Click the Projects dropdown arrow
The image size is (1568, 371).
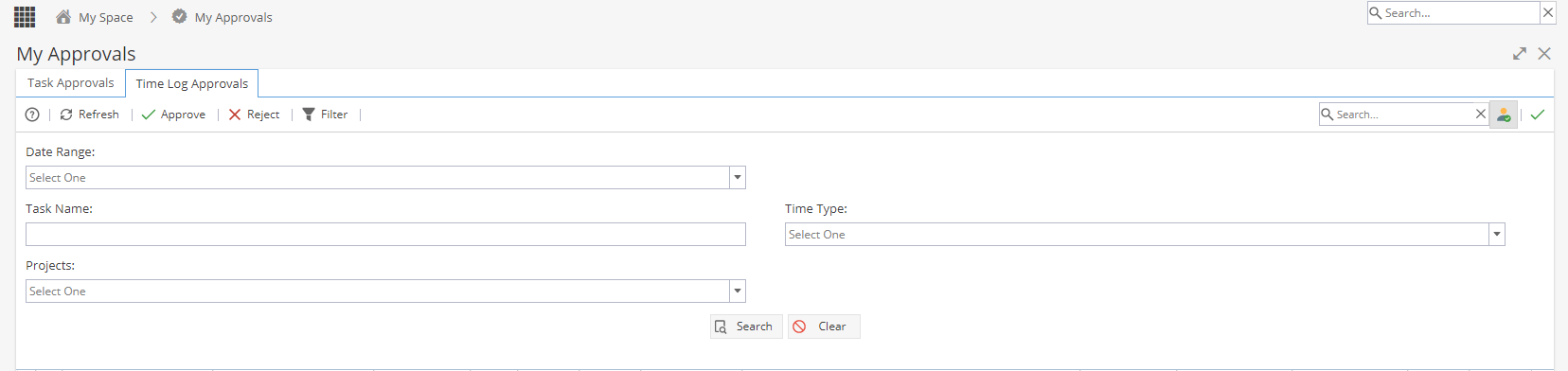(x=738, y=291)
